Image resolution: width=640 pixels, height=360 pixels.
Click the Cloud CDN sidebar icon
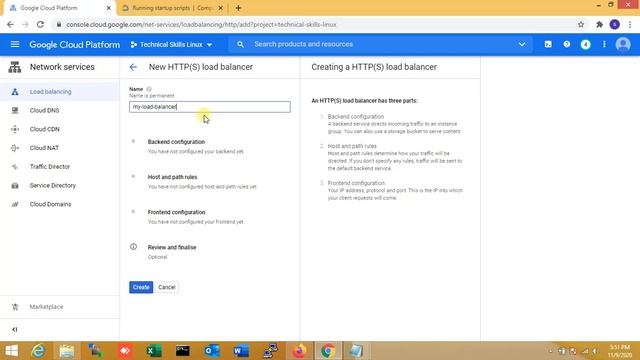pyautogui.click(x=15, y=129)
